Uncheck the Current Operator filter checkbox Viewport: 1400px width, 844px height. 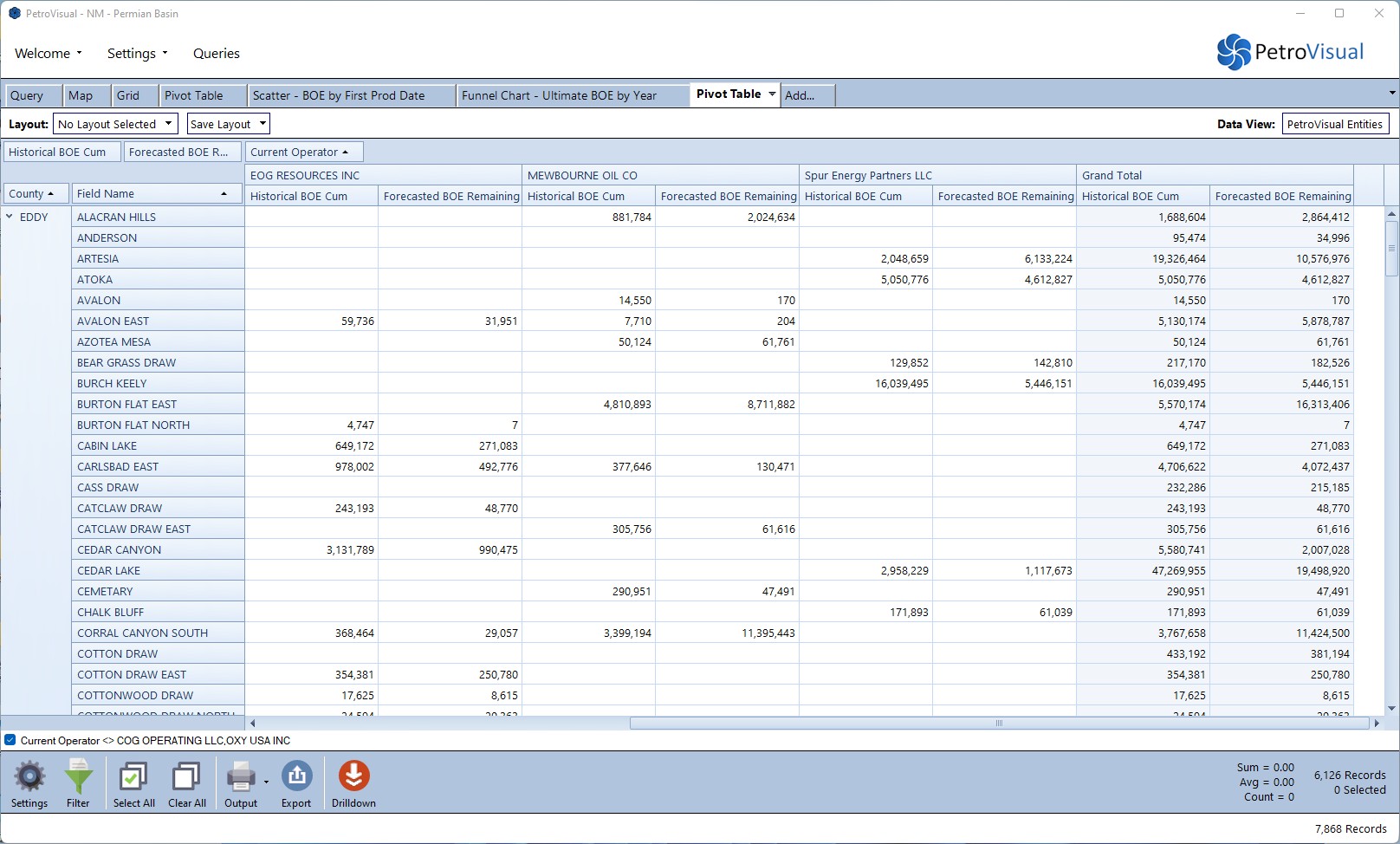coord(10,740)
